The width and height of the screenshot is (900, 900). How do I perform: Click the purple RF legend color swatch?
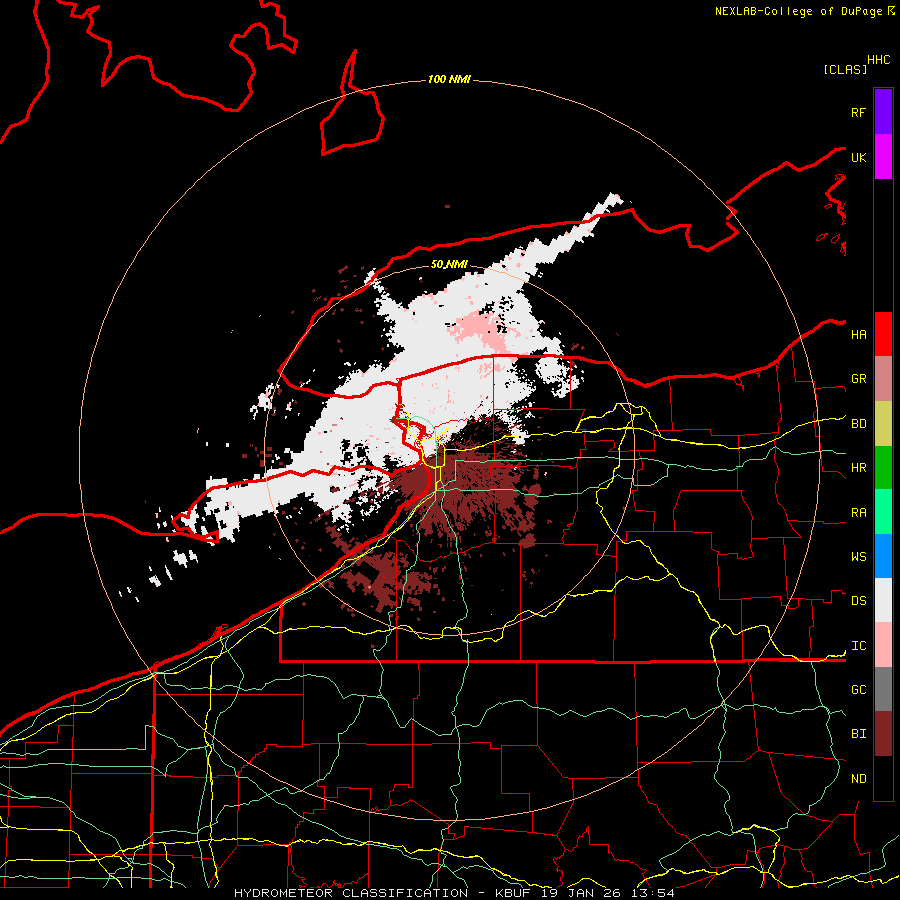click(x=883, y=112)
